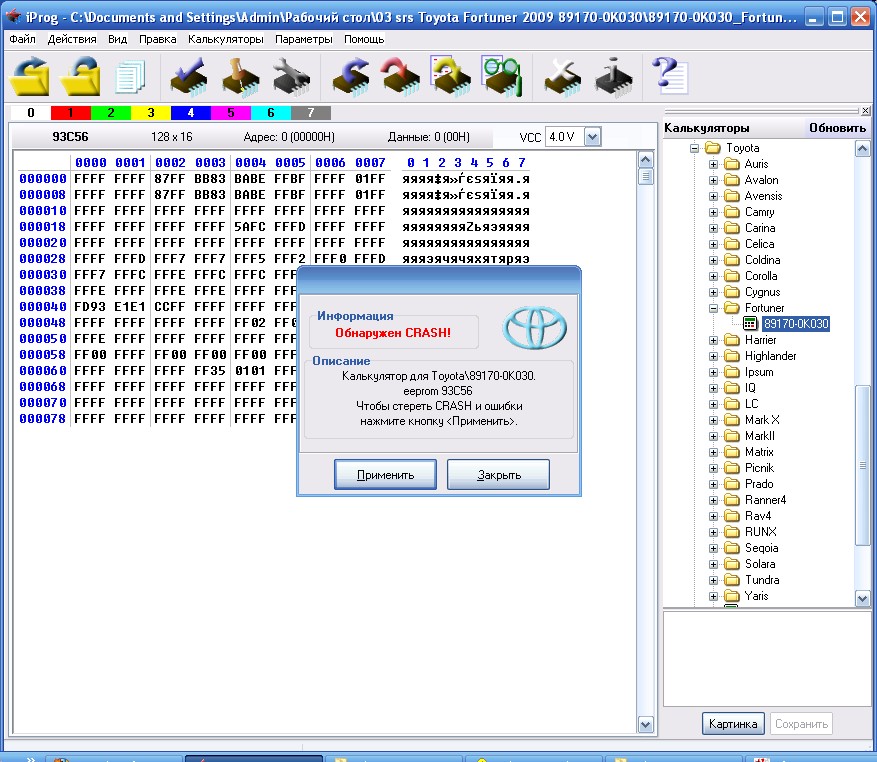Open help via the question mark icon
This screenshot has width=877, height=762.
pos(668,76)
